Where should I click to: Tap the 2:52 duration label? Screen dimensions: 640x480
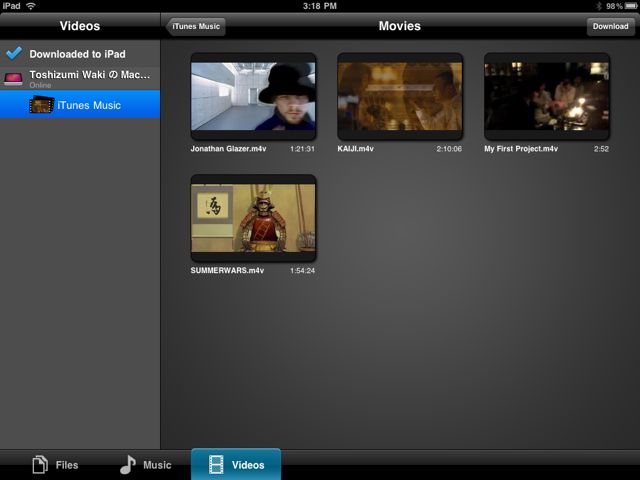click(x=601, y=149)
